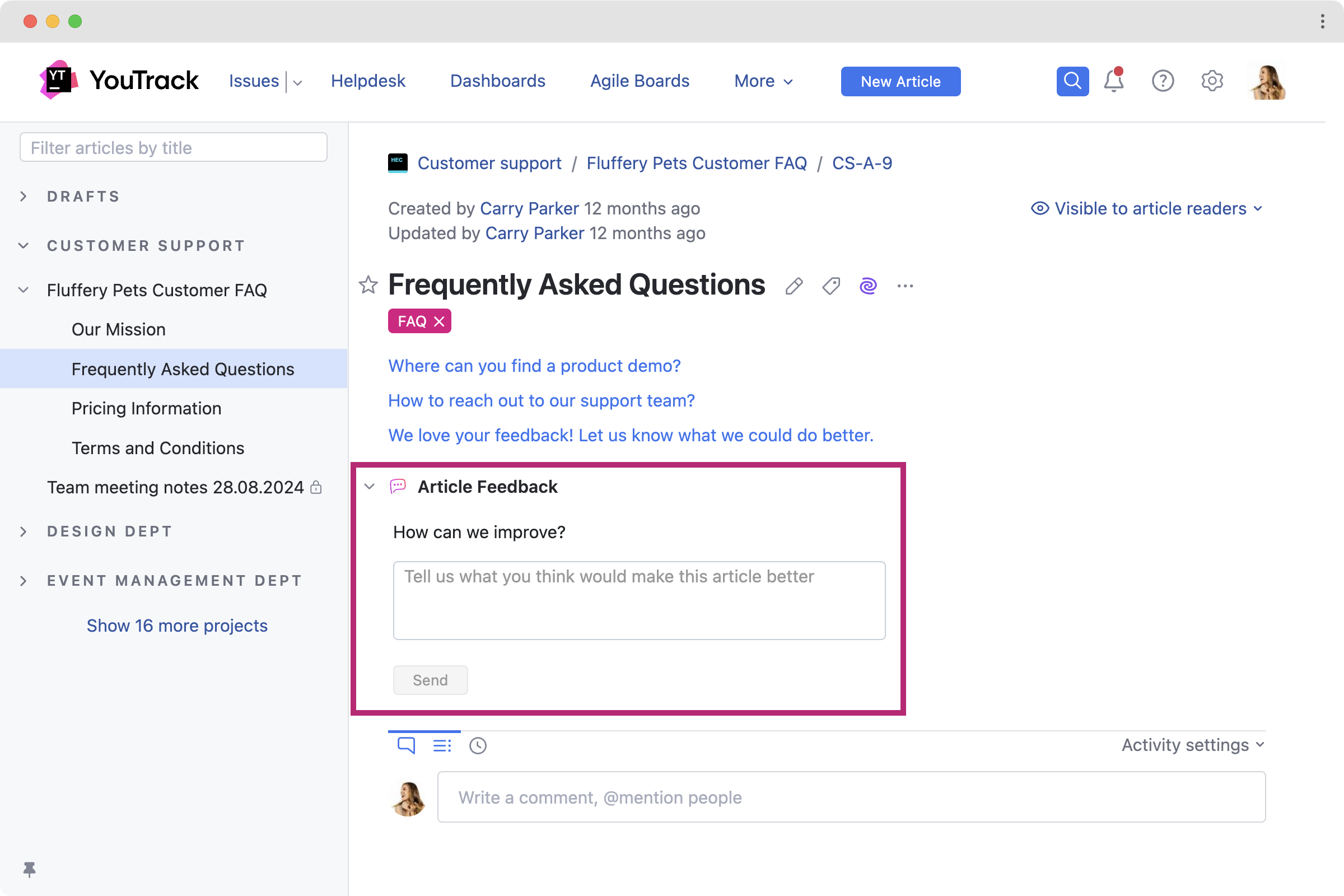Open the search magnifier in the header
Screen dimensions: 1344x896
[1072, 81]
